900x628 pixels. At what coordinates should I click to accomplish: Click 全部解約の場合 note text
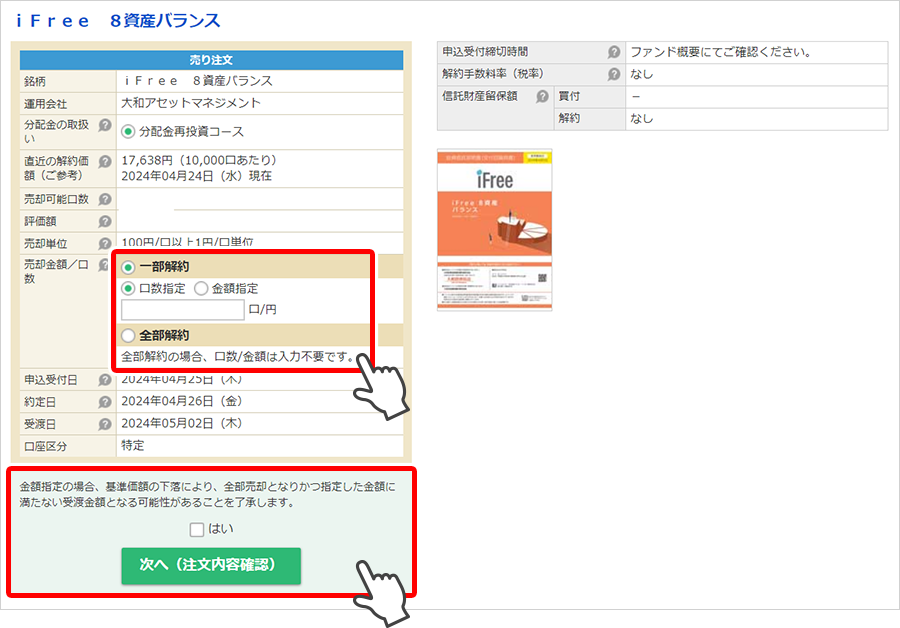238,356
